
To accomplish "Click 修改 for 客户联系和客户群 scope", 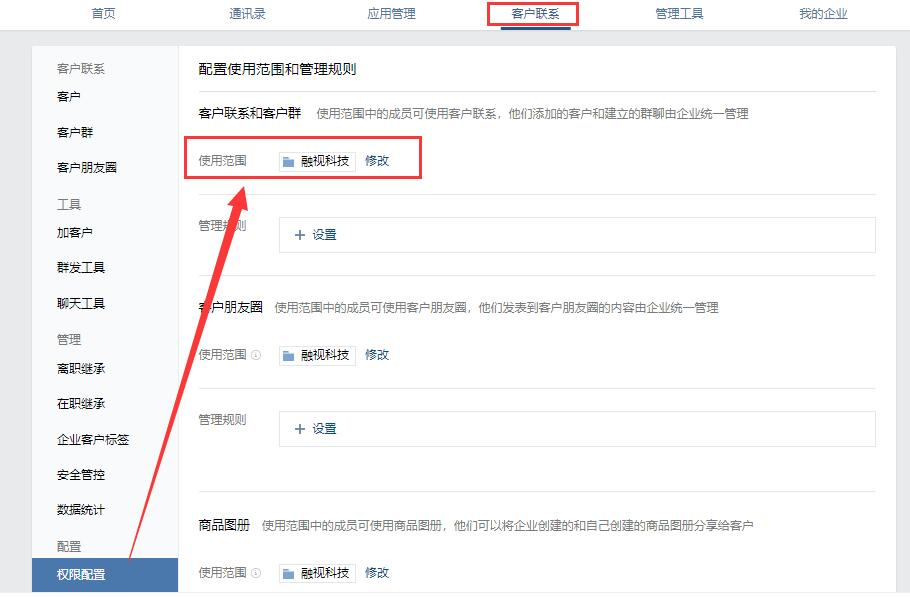I will pos(377,161).
